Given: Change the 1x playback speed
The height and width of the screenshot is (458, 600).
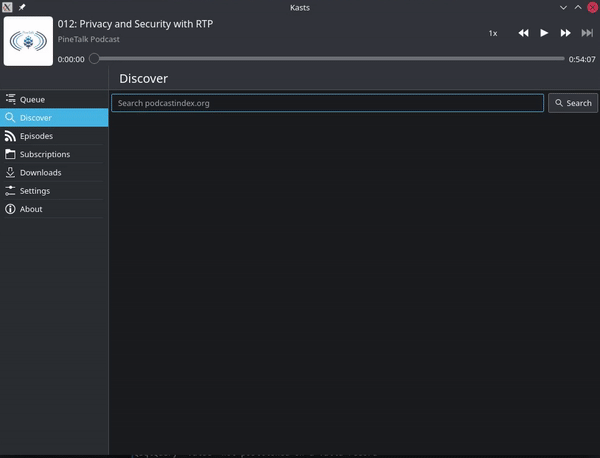Looking at the screenshot, I should point(493,33).
